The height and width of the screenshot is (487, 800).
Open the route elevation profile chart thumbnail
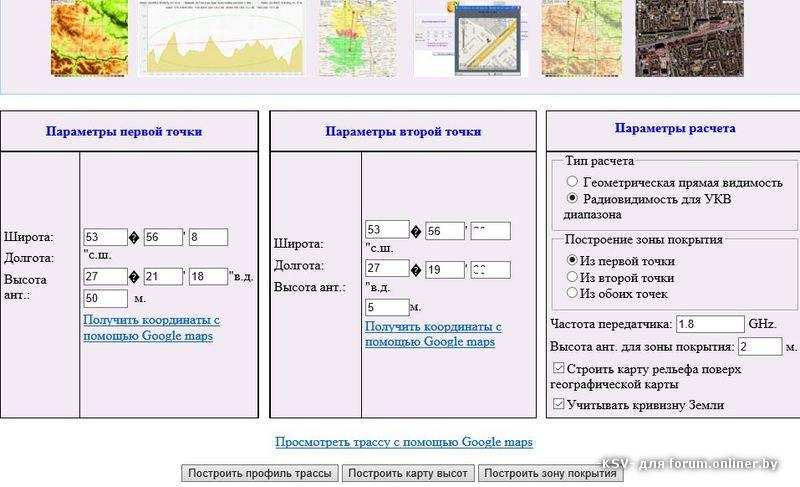[x=221, y=38]
